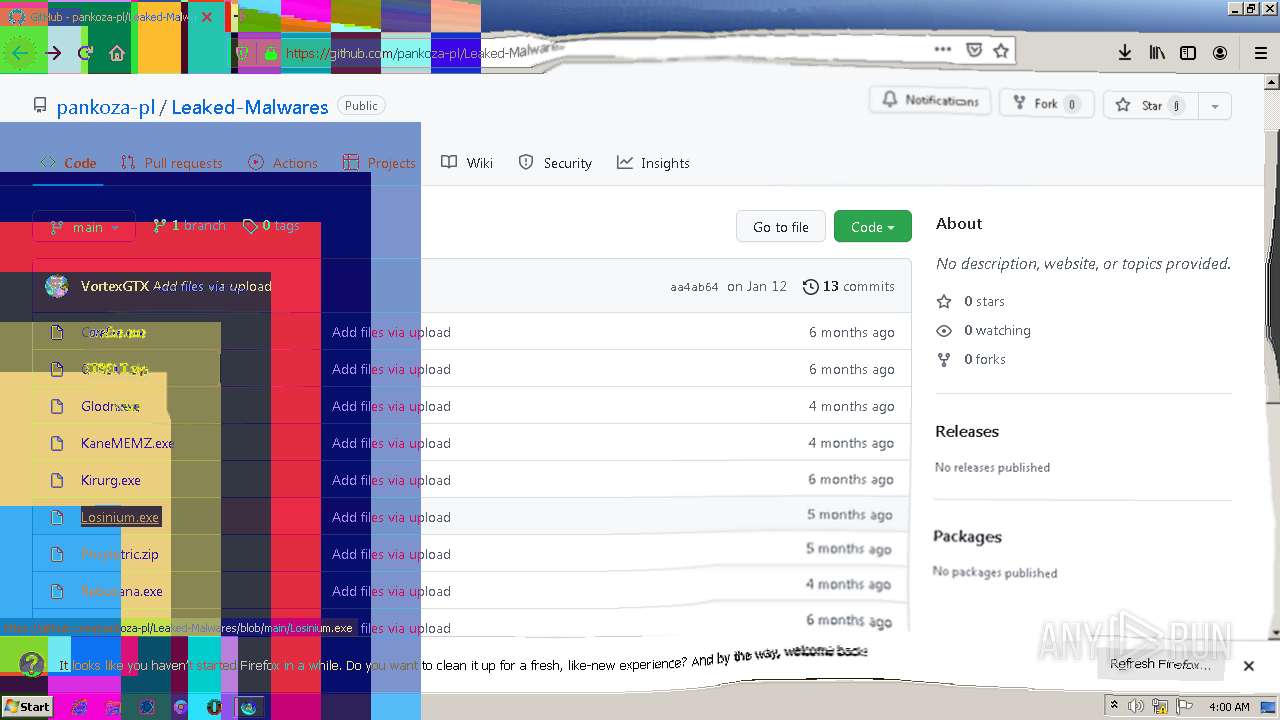Open the 1 branch link

coord(189,226)
